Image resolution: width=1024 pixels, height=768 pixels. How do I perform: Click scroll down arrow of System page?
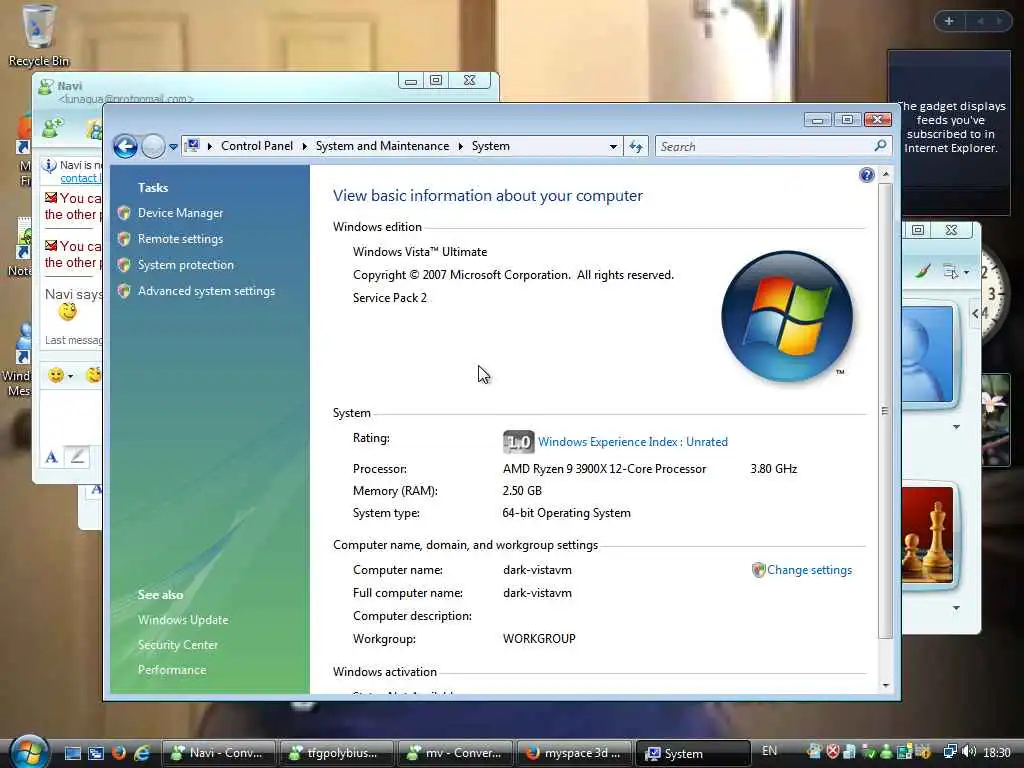coord(886,685)
